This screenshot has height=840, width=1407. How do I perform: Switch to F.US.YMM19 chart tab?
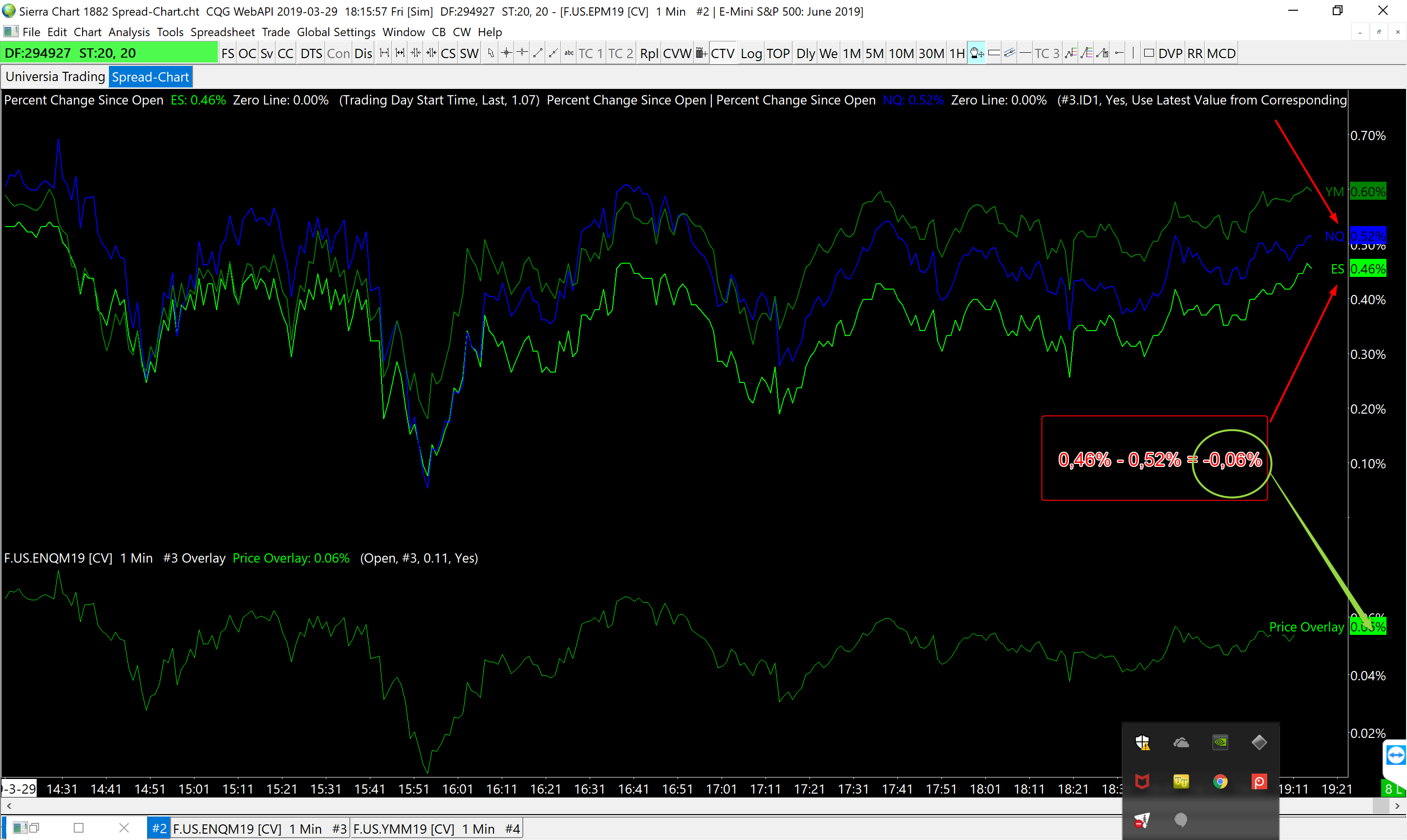(435, 829)
